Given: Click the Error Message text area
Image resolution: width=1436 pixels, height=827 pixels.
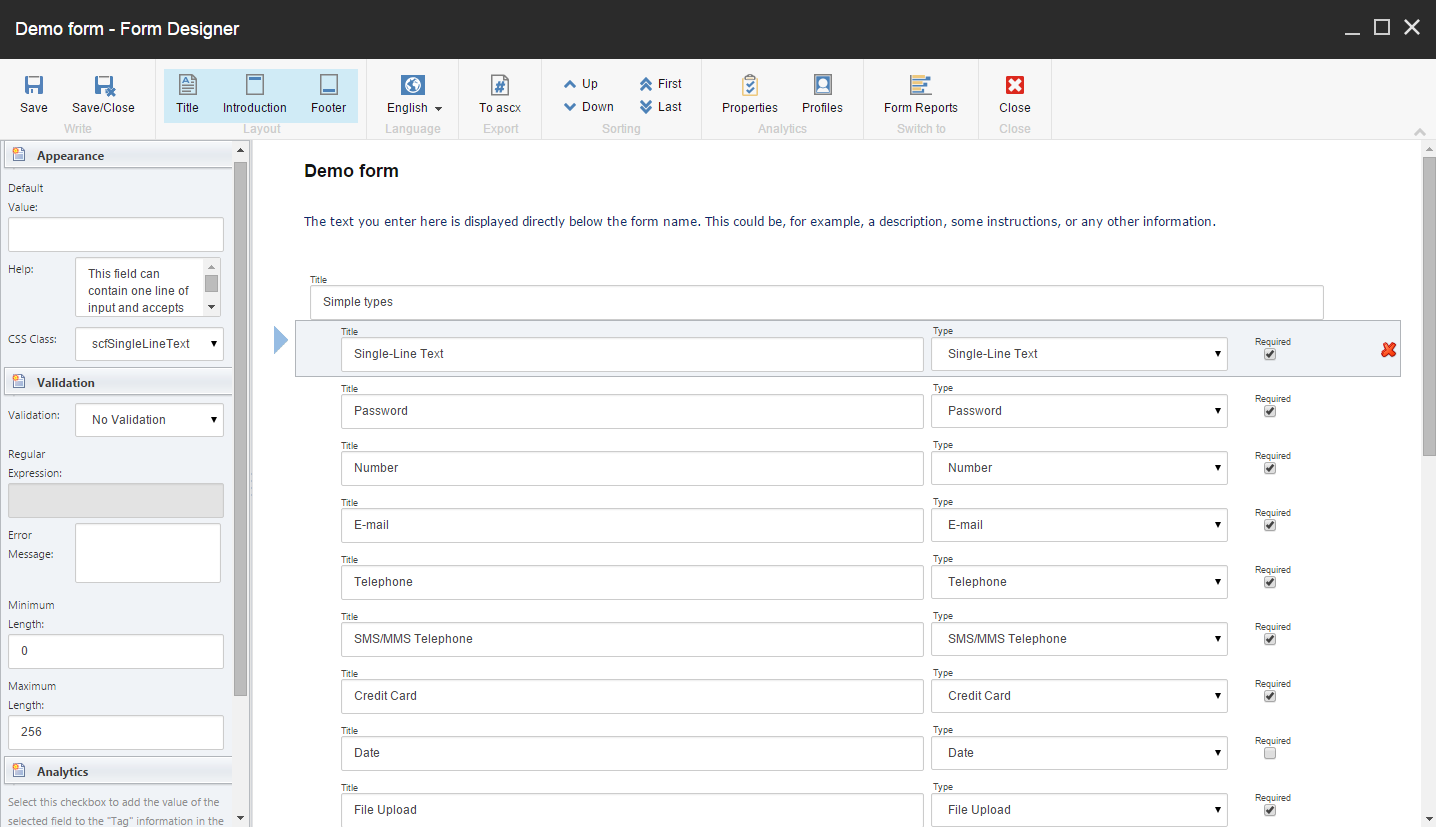Looking at the screenshot, I should 148,553.
